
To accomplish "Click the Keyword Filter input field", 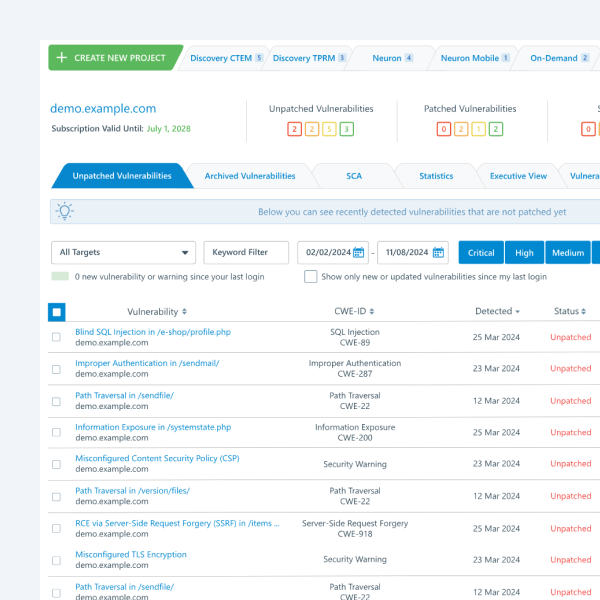I will pos(246,253).
